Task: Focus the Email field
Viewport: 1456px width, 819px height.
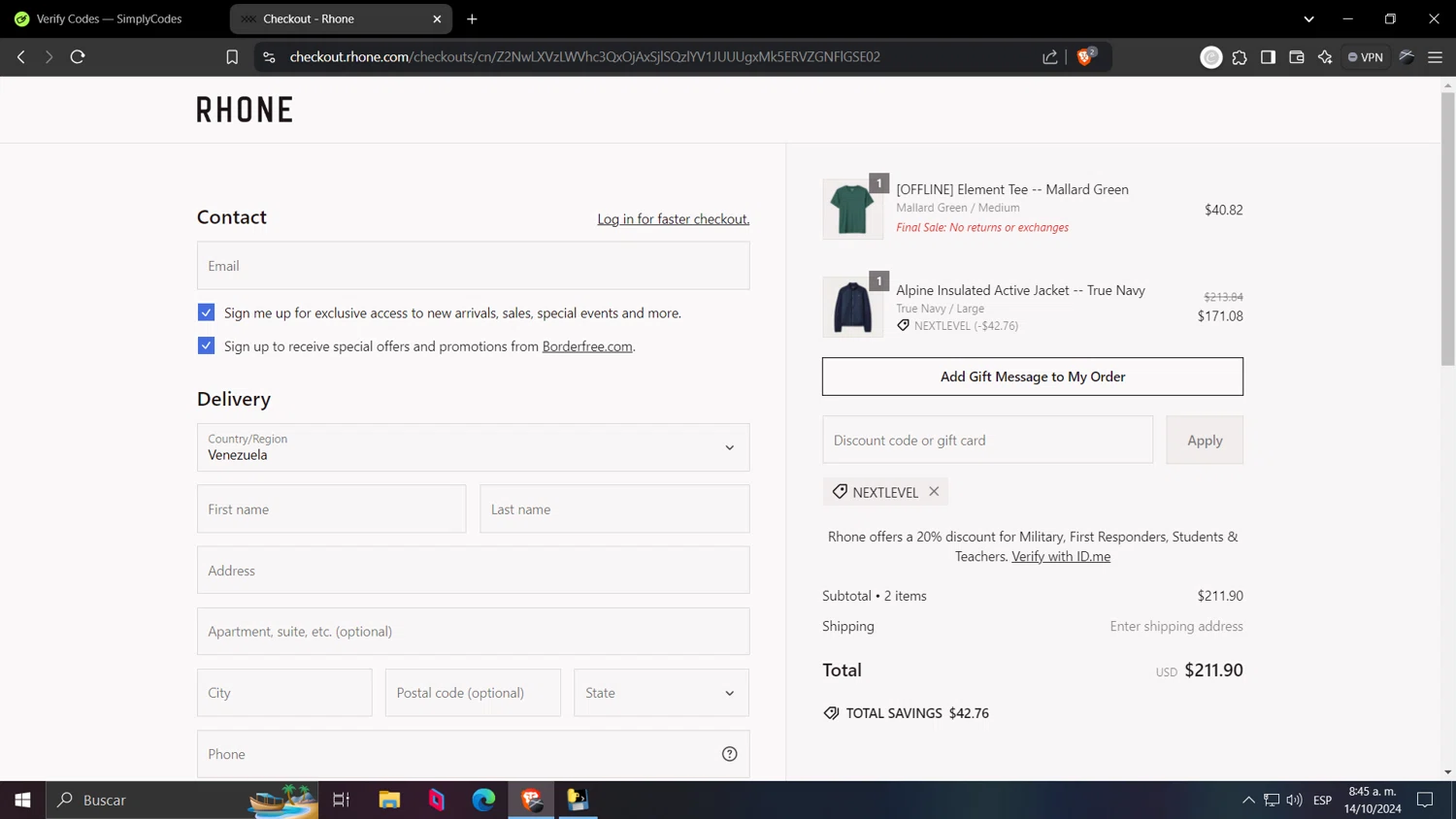Action: point(474,266)
